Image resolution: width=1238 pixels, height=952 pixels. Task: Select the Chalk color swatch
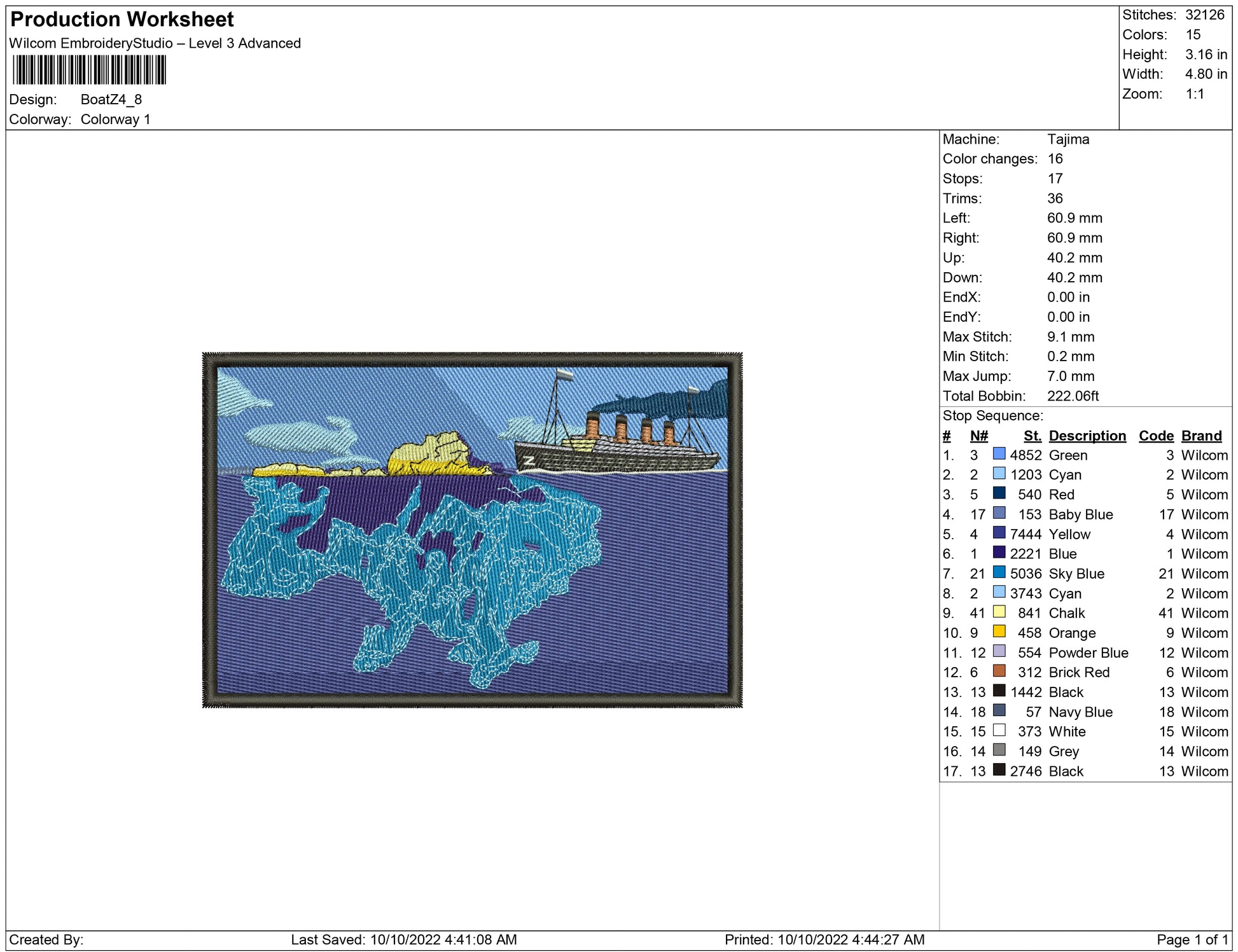pyautogui.click(x=999, y=612)
